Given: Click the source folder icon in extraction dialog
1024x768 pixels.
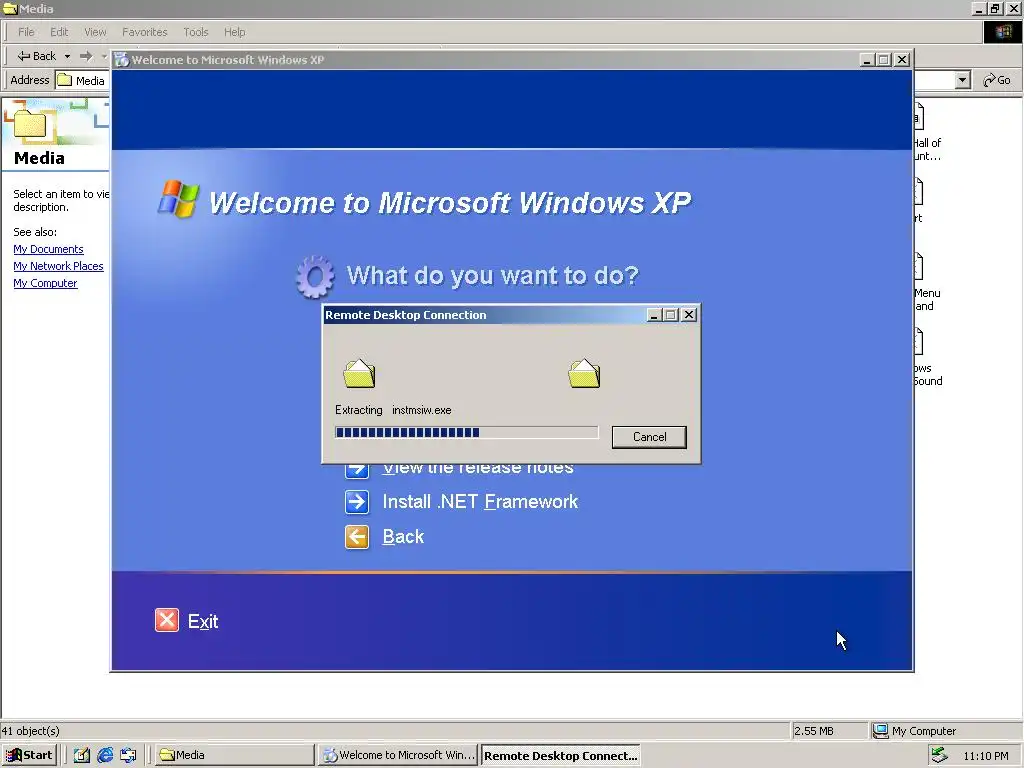Looking at the screenshot, I should [359, 374].
